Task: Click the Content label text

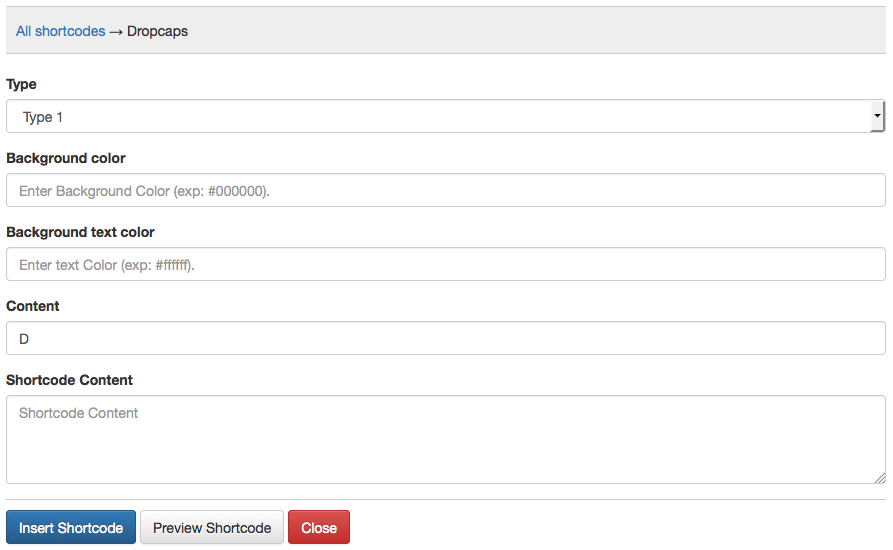Action: [x=33, y=306]
